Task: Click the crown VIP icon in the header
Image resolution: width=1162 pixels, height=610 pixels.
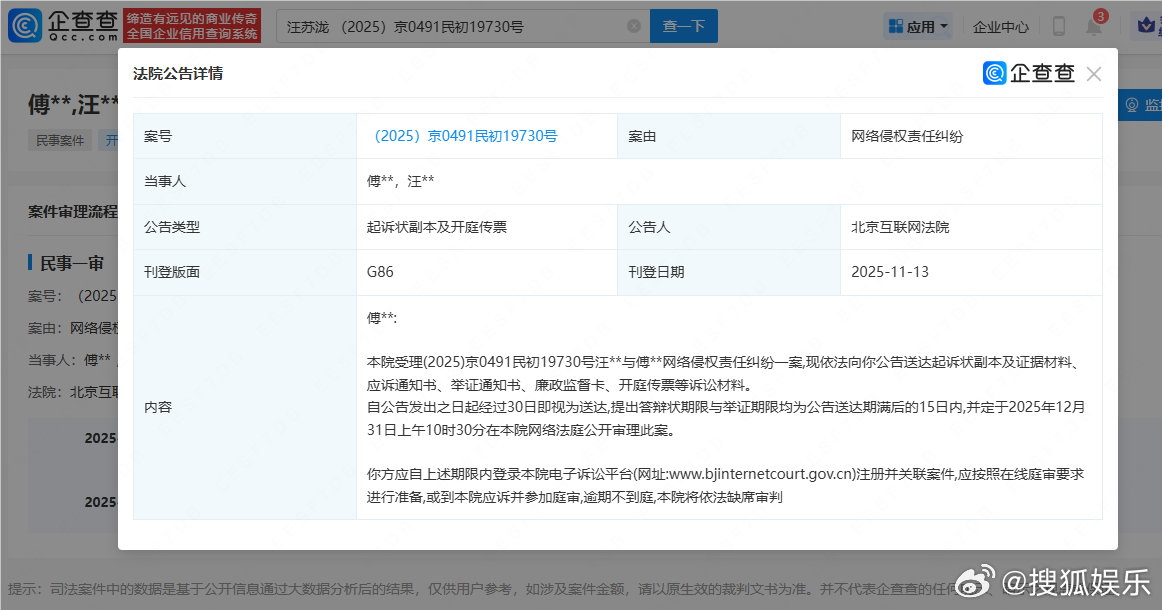Action: tap(1147, 25)
